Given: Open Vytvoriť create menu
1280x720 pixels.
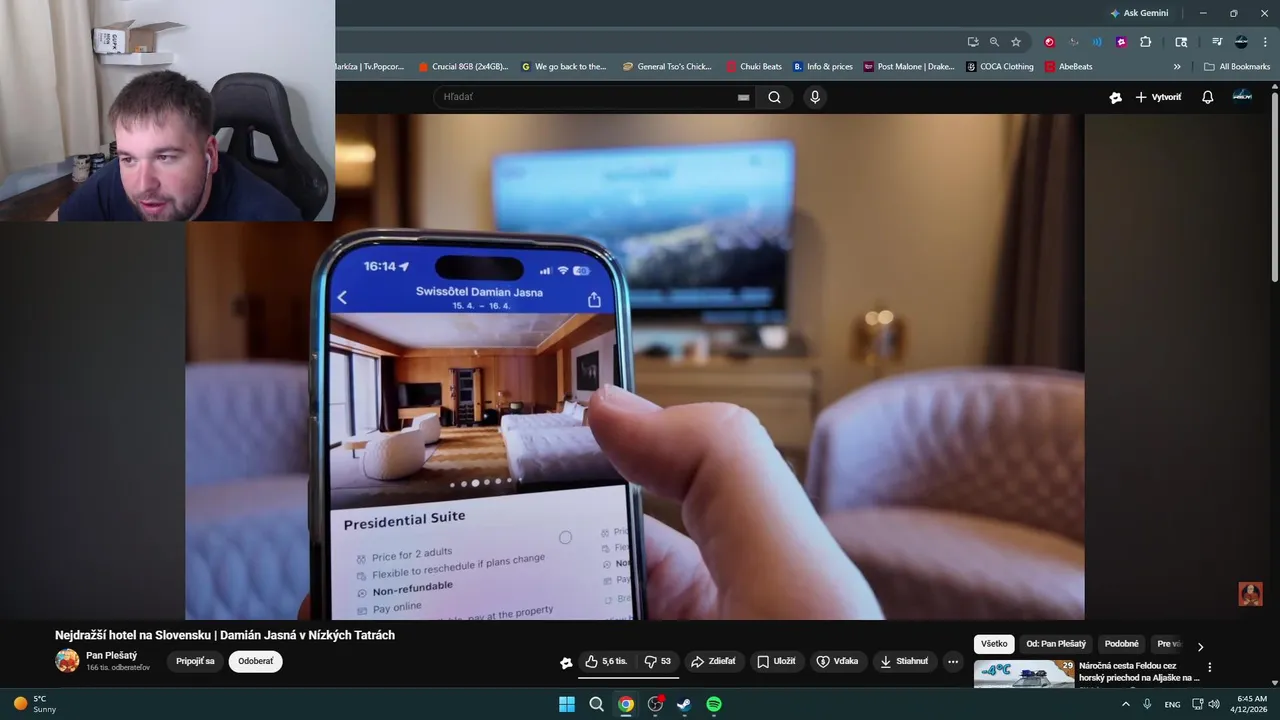Looking at the screenshot, I should (1158, 97).
